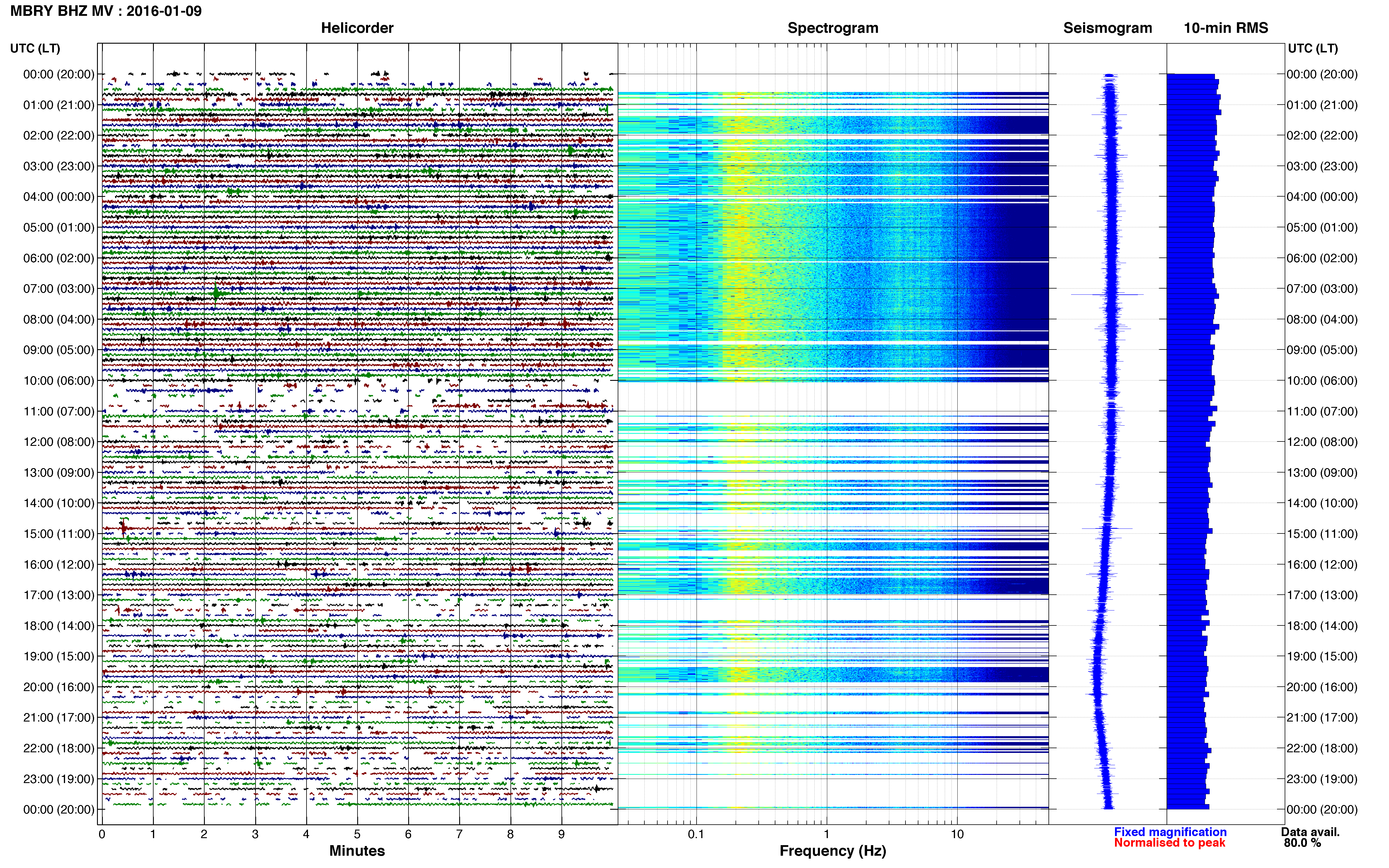
Task: Click the left '16:00 (12:00)' time label
Action: click(x=59, y=564)
